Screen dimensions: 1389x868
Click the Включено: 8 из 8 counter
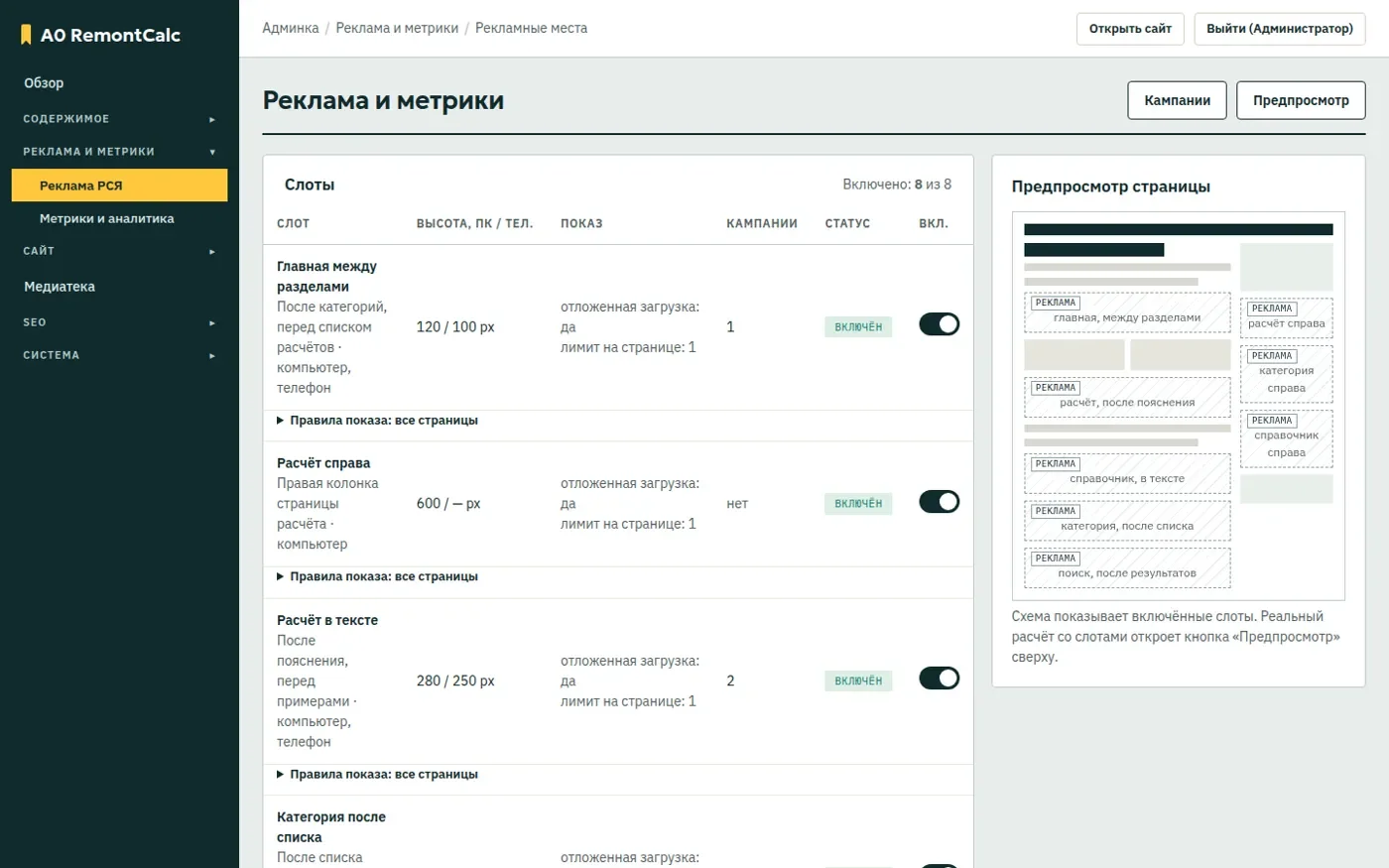[897, 185]
